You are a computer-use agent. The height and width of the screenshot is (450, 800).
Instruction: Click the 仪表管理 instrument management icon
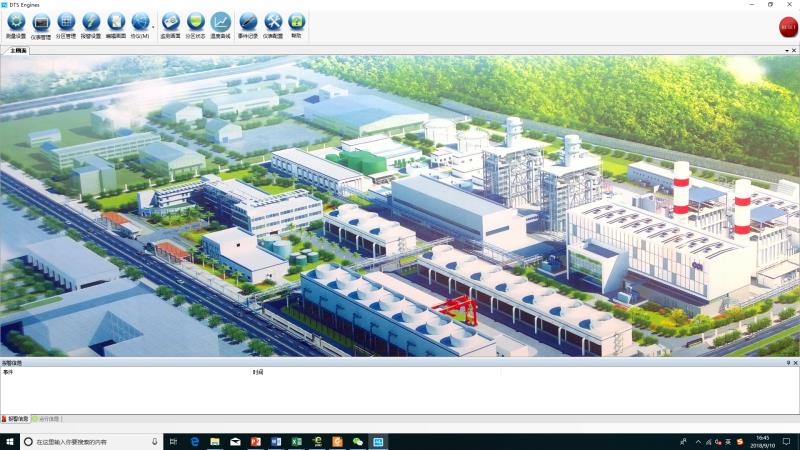41,22
